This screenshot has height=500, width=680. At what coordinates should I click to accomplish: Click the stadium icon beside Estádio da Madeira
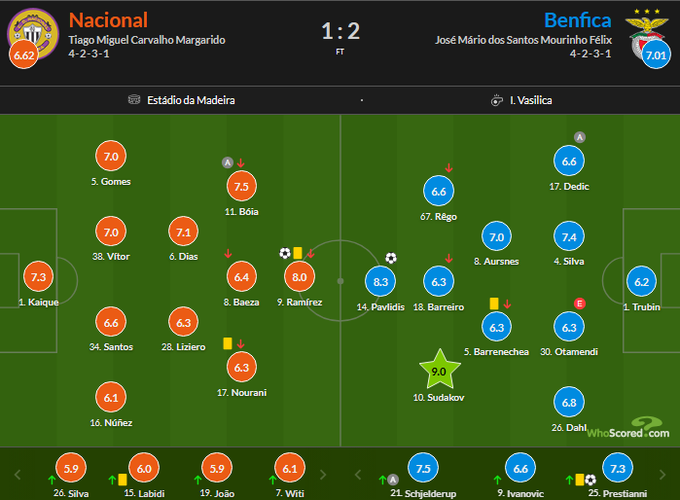pyautogui.click(x=134, y=100)
